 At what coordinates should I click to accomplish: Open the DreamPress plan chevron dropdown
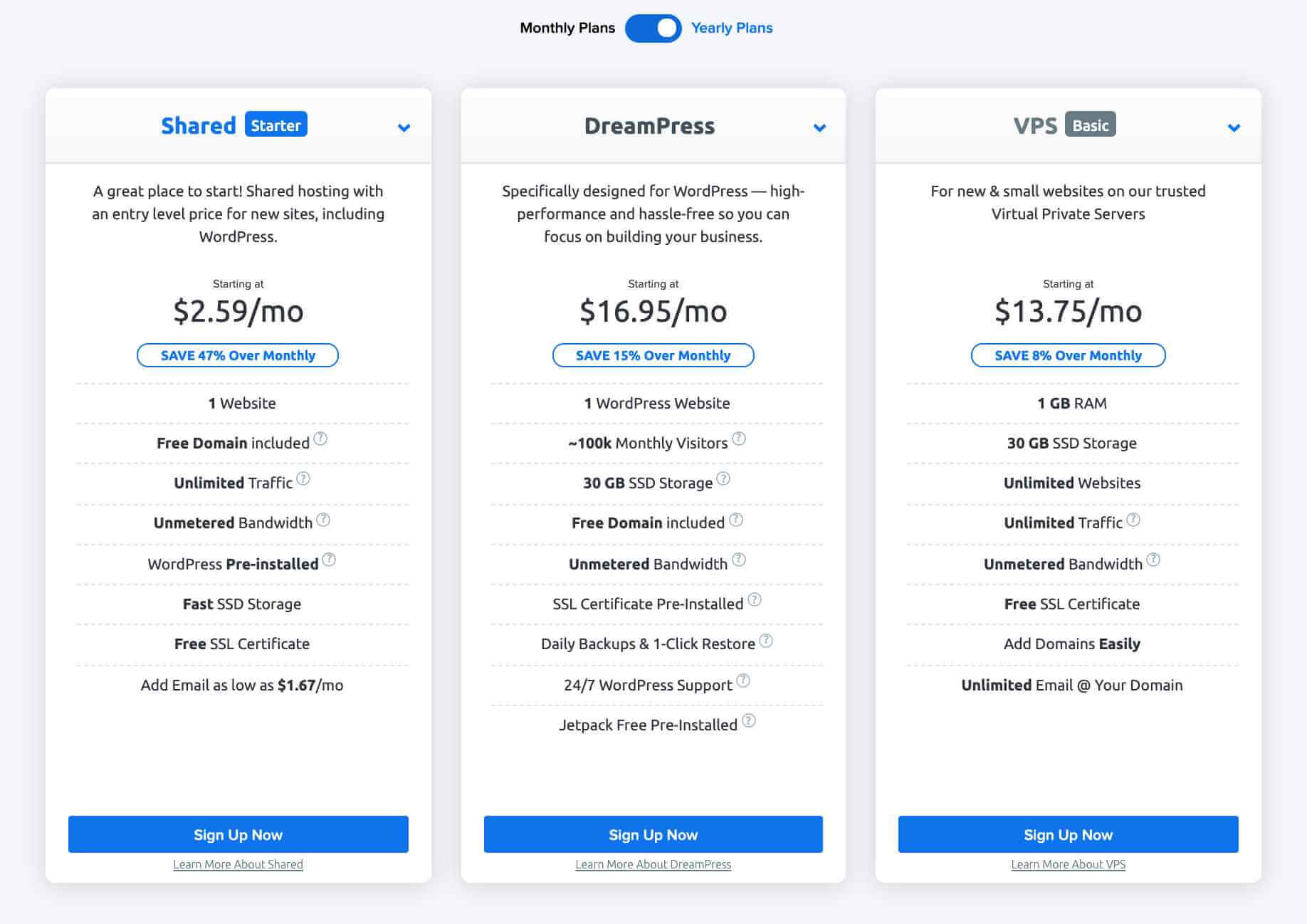[x=819, y=128]
